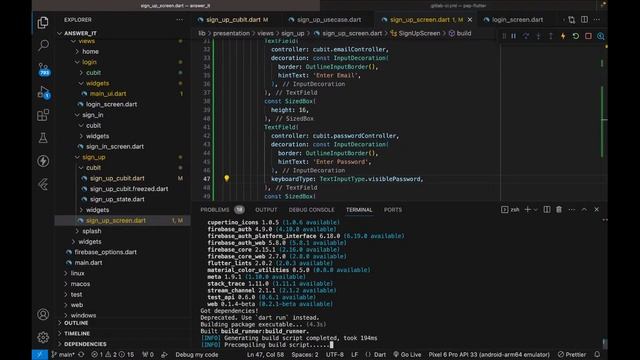Screen dimensions: 640x360
Task: Close the sign_up_screen.dart tab
Action: click(x=470, y=20)
